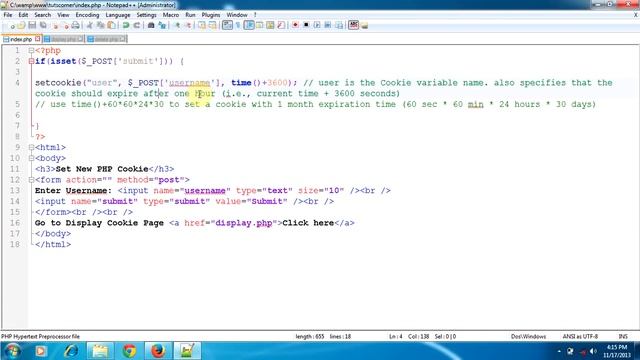Close the index.php tab
Screen dimensions: 640x360
click(38, 39)
